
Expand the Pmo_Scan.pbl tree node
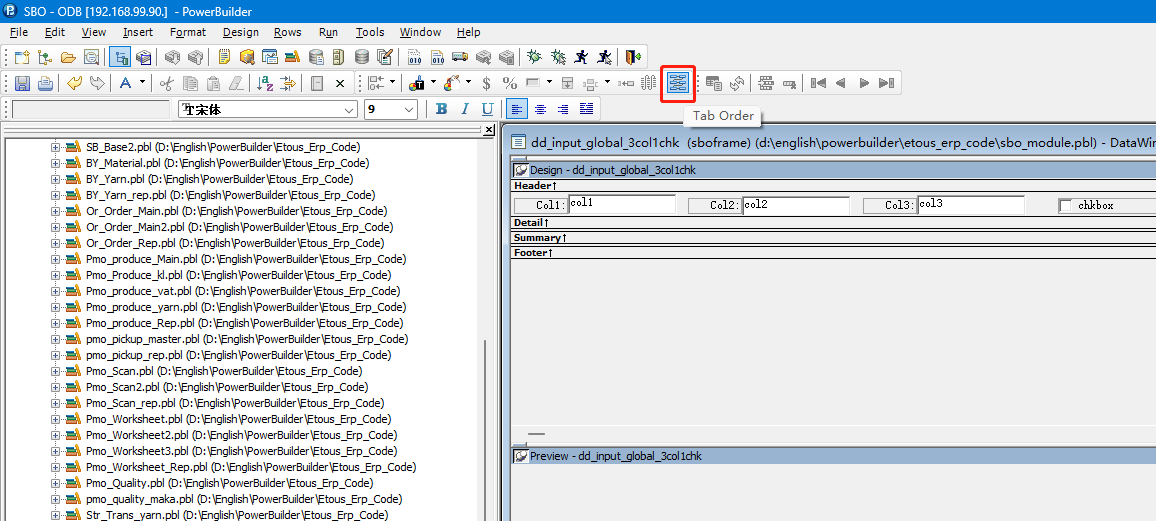55,371
